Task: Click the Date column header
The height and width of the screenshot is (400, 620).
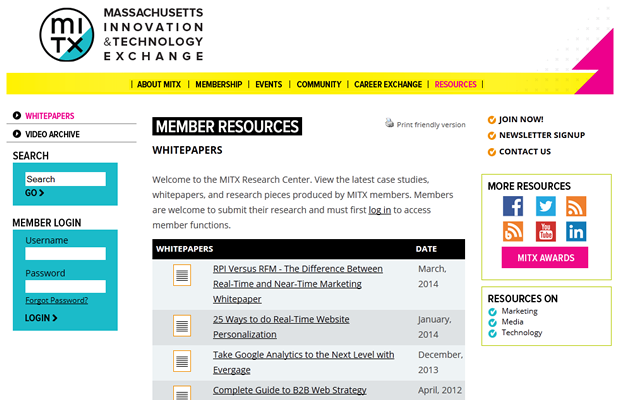Action: (x=426, y=249)
